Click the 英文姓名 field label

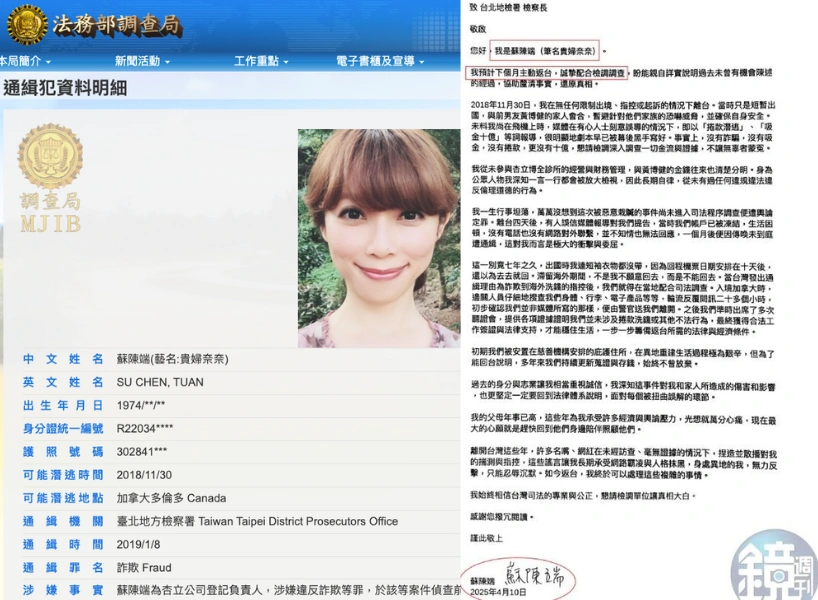point(63,382)
